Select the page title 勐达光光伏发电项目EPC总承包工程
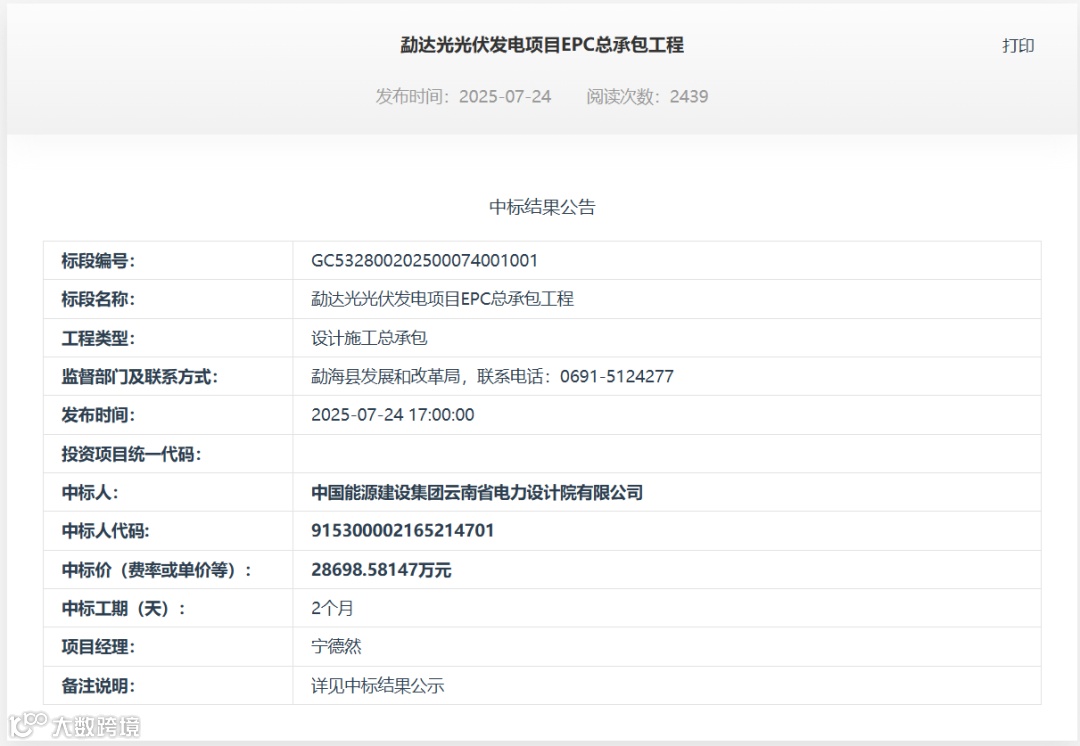This screenshot has height=746, width=1080. tap(542, 45)
